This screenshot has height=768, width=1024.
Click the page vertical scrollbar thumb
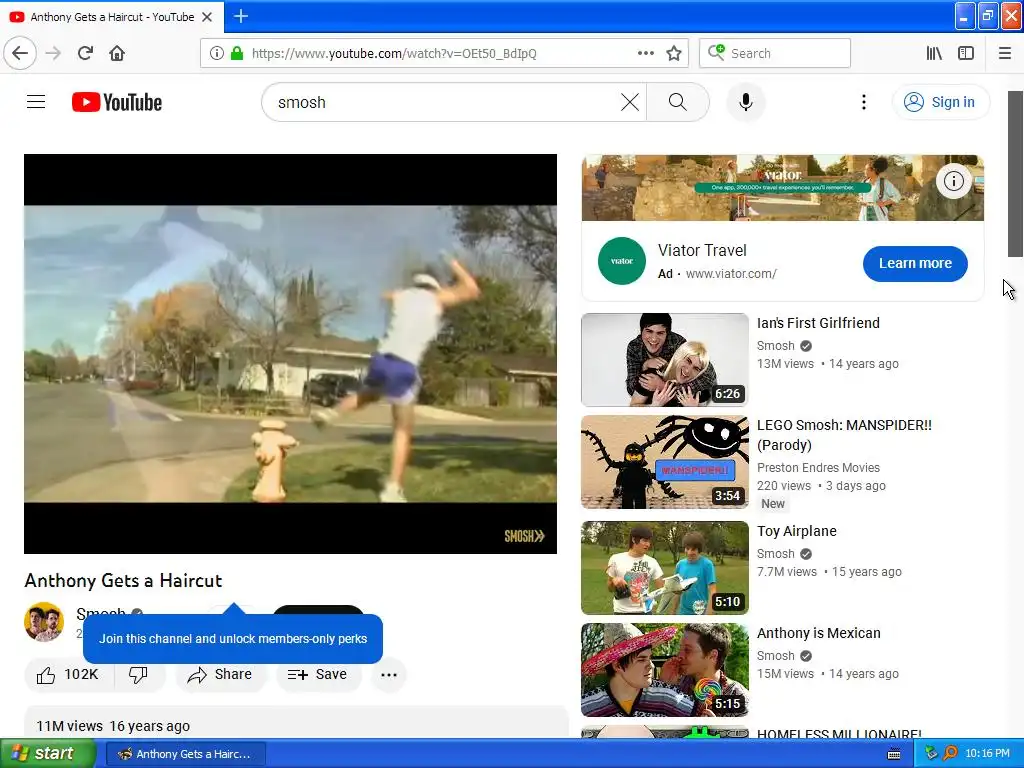coord(1016,174)
